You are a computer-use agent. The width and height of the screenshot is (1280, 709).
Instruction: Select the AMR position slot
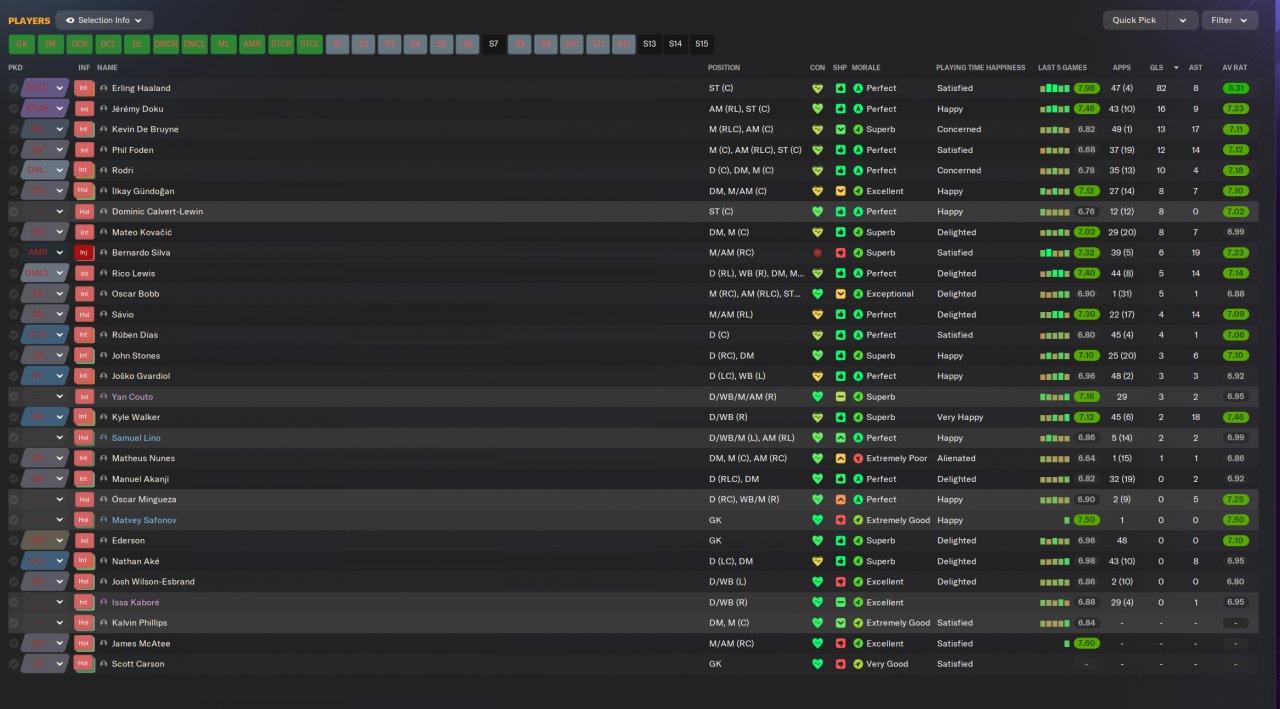click(252, 44)
